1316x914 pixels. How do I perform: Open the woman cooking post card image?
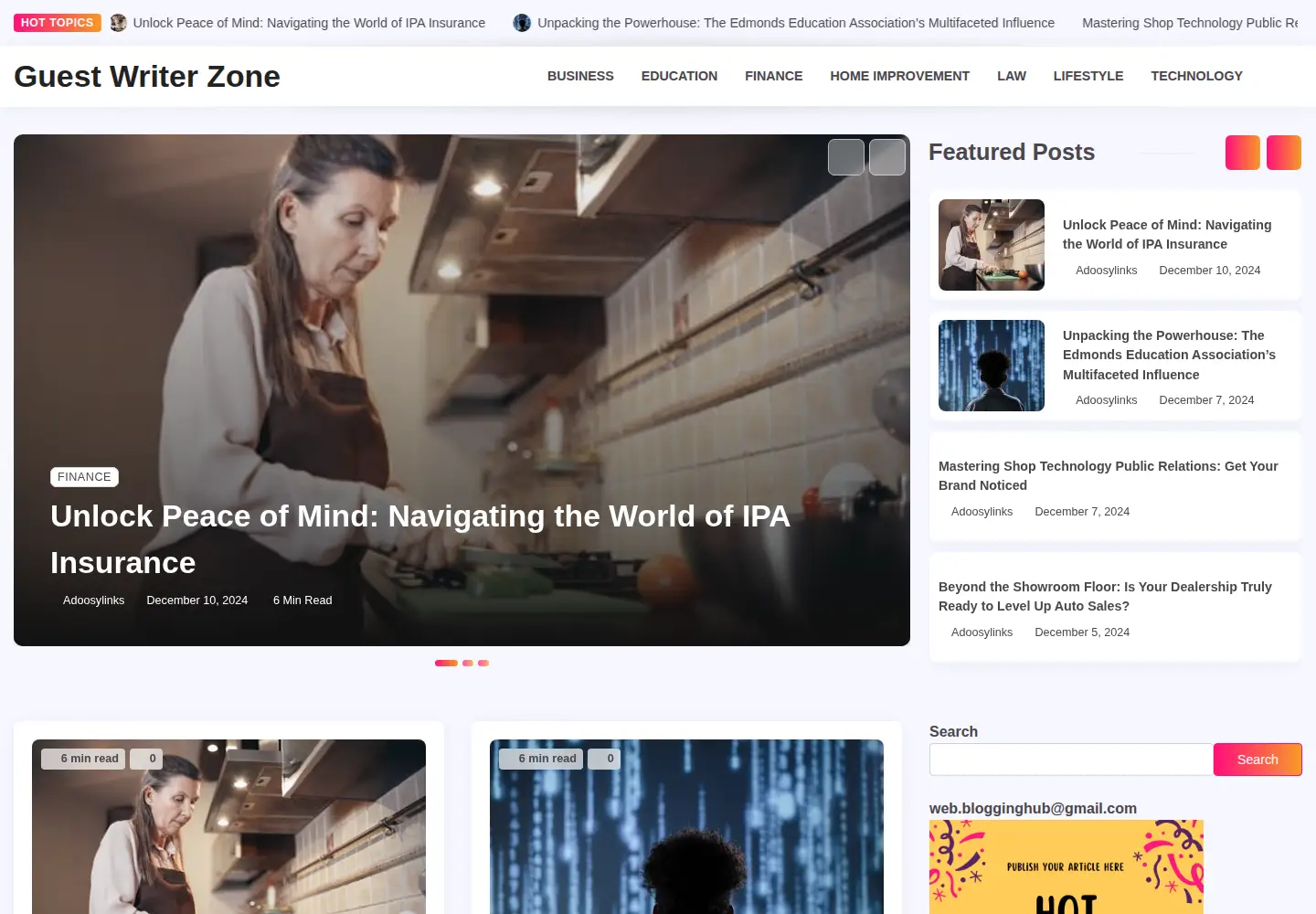[228, 826]
